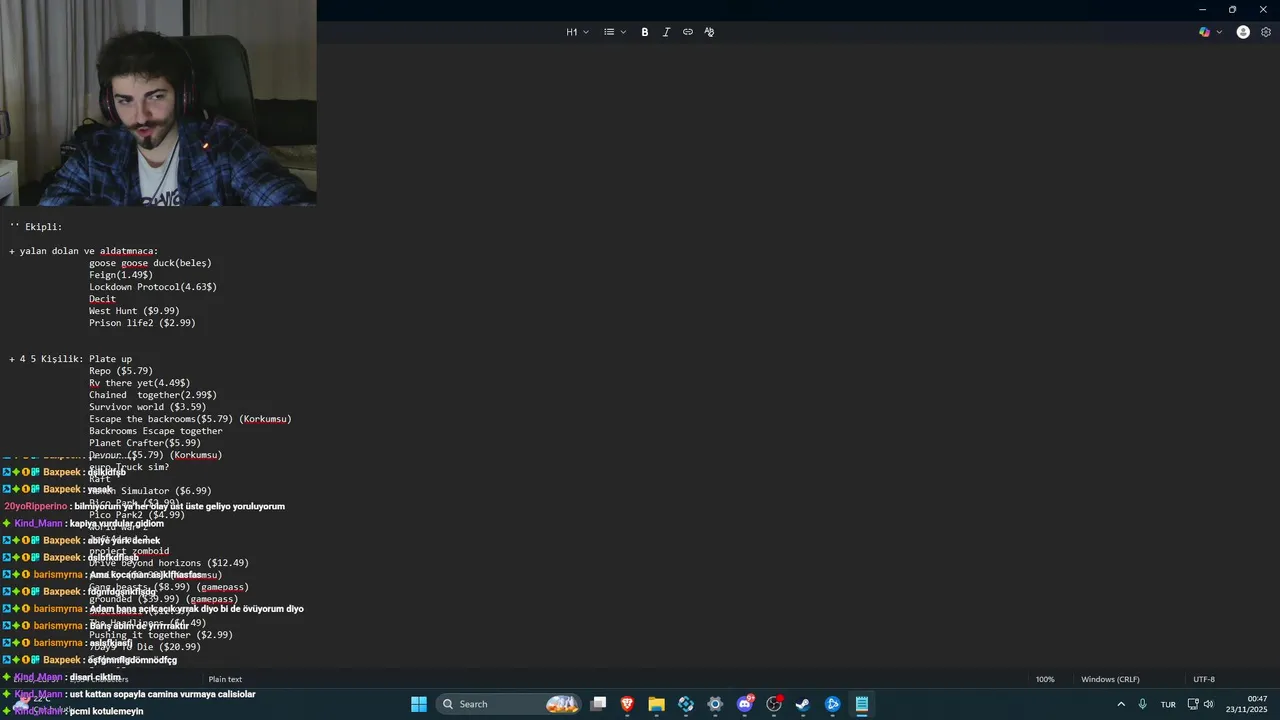Viewport: 1280px width, 720px height.
Task: Click the 'Feign(1.49$)' line
Action: click(121, 275)
